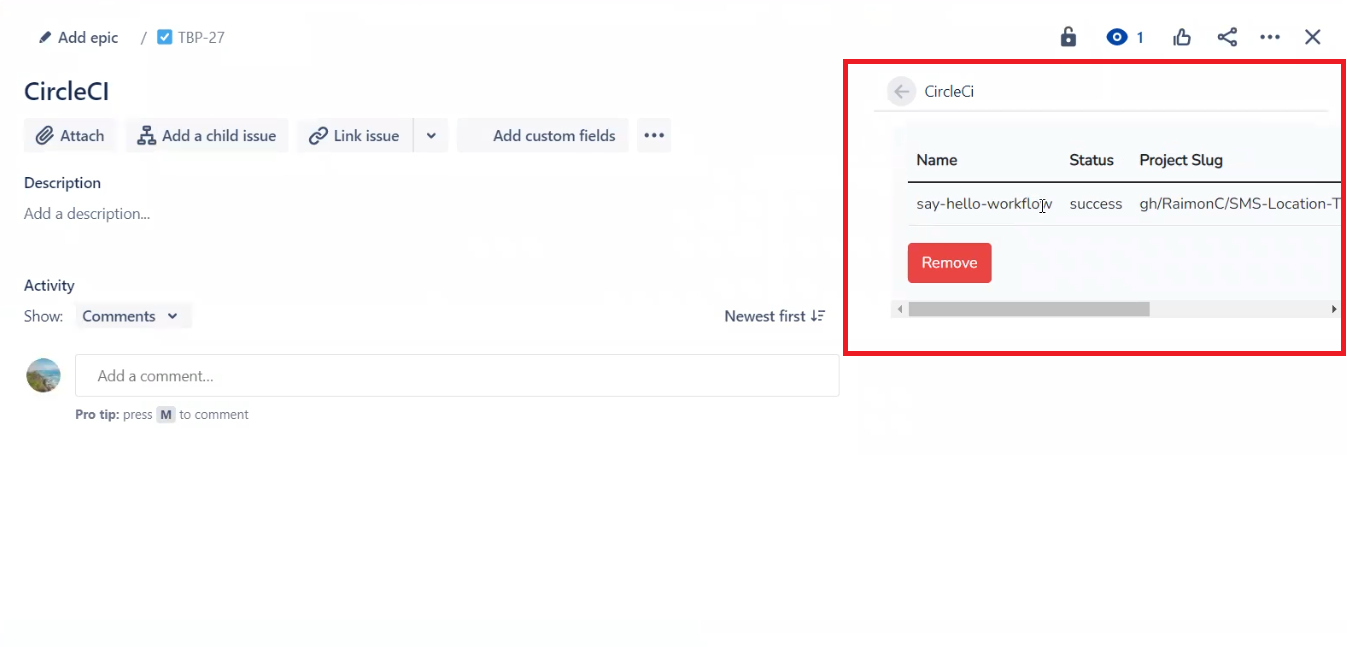
Task: Click the Name column header
Action: [x=937, y=160]
